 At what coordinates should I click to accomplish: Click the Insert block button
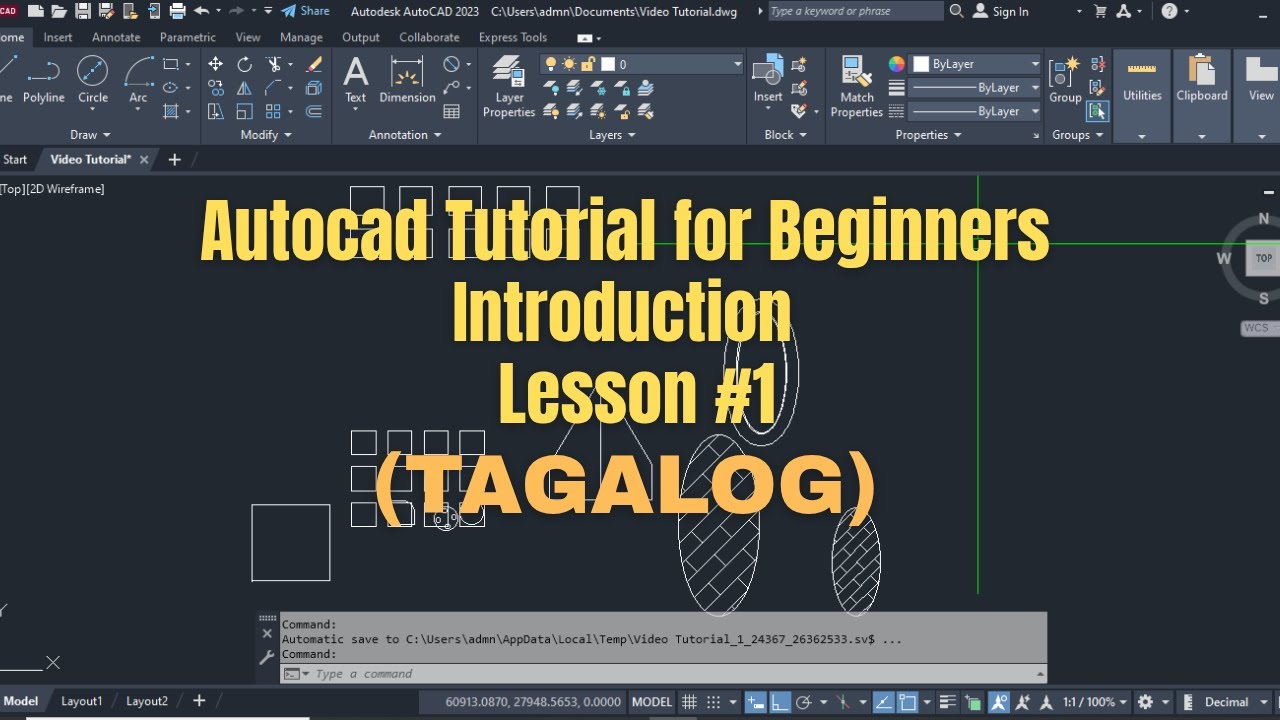click(x=768, y=80)
